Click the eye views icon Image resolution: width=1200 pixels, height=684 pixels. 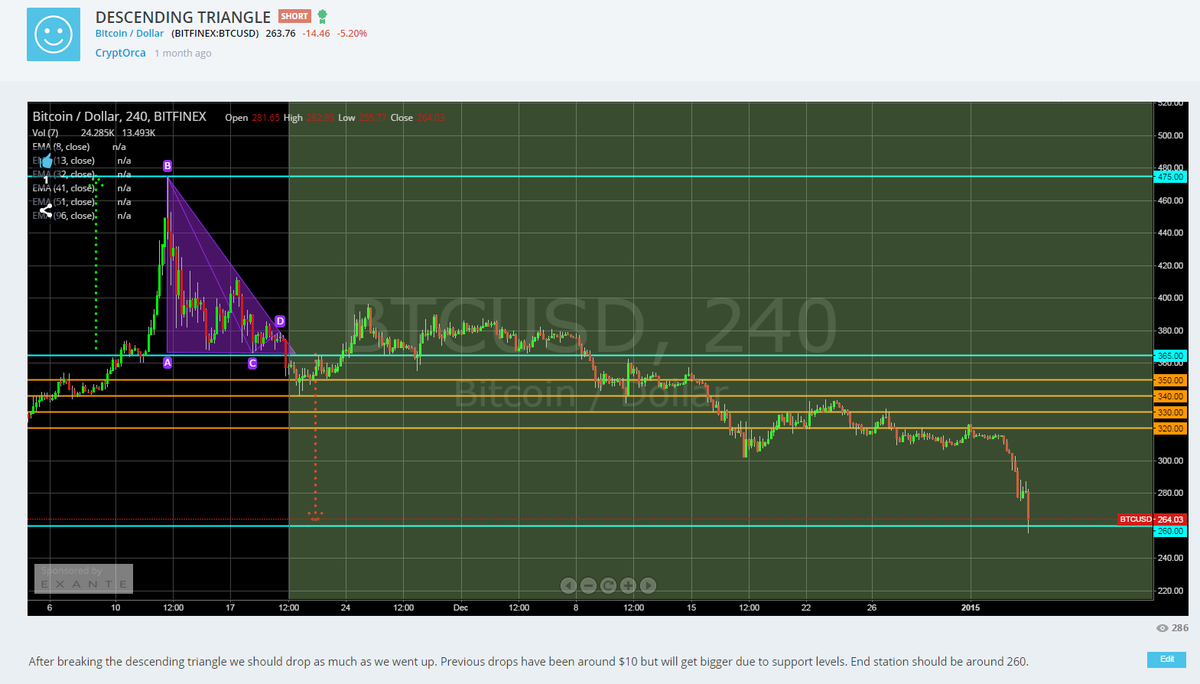tap(1161, 629)
